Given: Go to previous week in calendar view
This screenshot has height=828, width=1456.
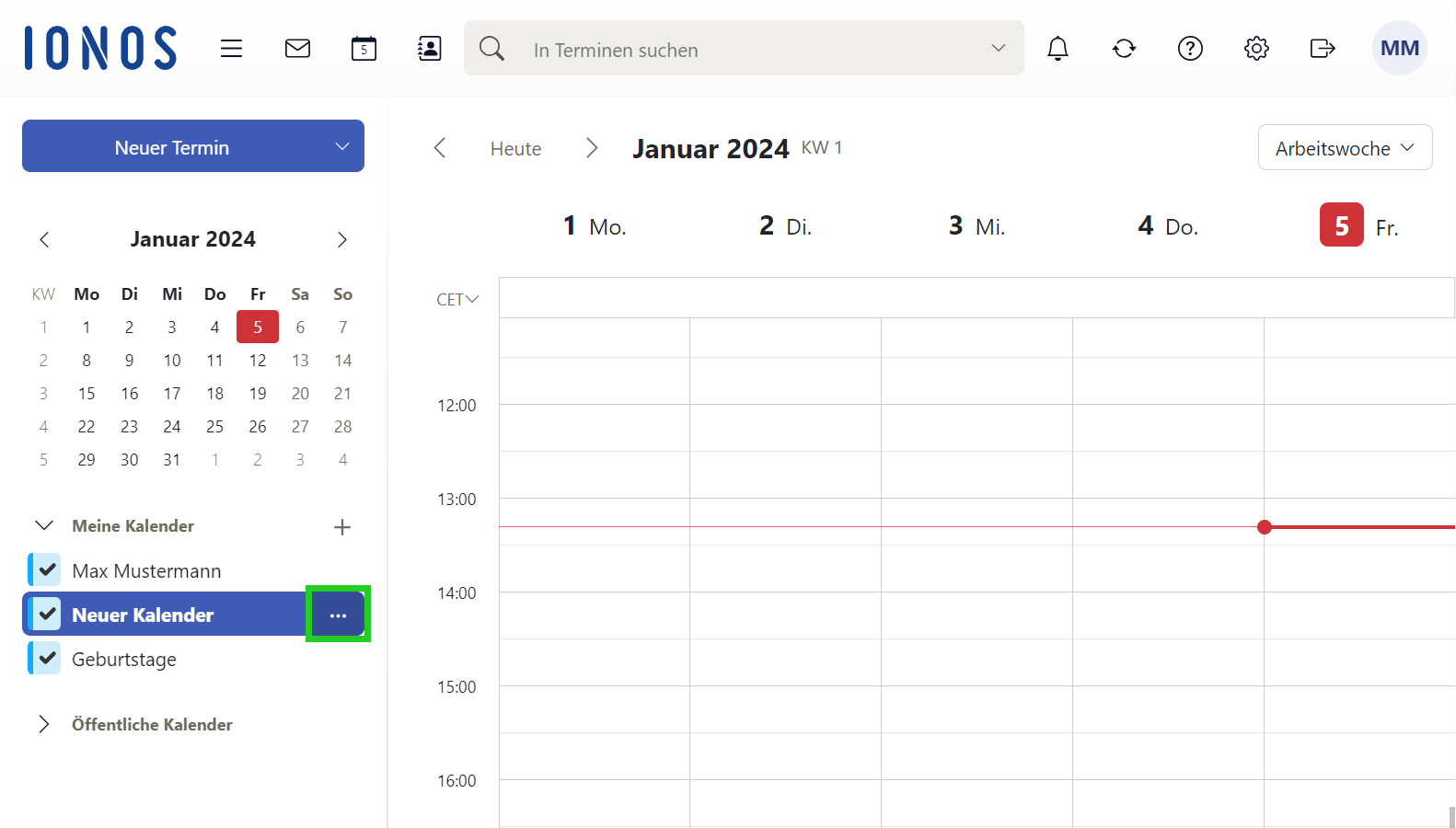Looking at the screenshot, I should click(440, 148).
